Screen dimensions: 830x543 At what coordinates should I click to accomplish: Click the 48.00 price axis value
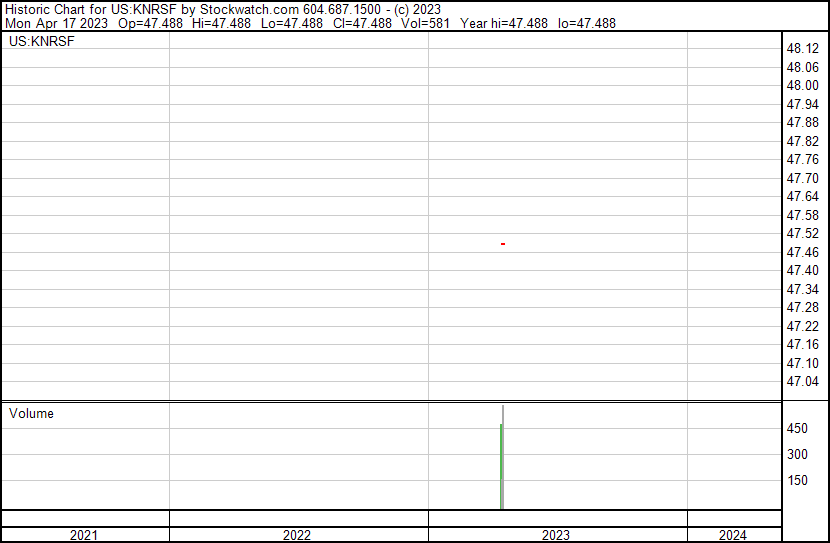[802, 85]
